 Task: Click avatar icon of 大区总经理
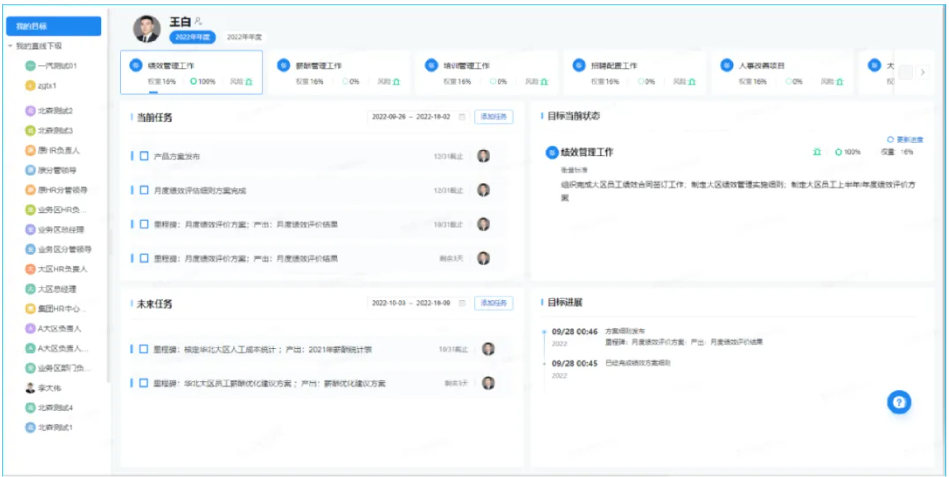point(30,289)
